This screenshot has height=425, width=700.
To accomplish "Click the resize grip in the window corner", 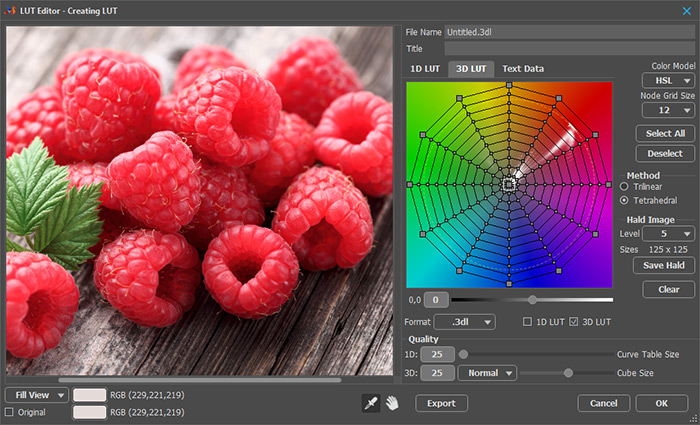I will [693, 419].
